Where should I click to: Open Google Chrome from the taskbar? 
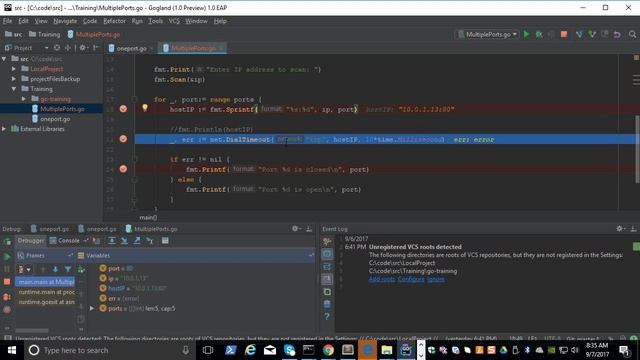click(x=328, y=350)
